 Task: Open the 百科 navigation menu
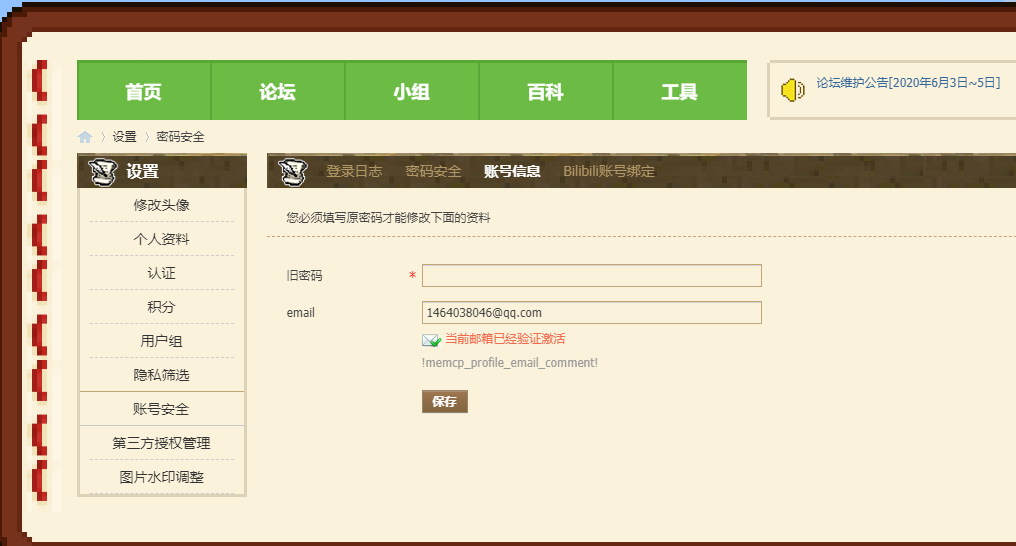pyautogui.click(x=546, y=91)
